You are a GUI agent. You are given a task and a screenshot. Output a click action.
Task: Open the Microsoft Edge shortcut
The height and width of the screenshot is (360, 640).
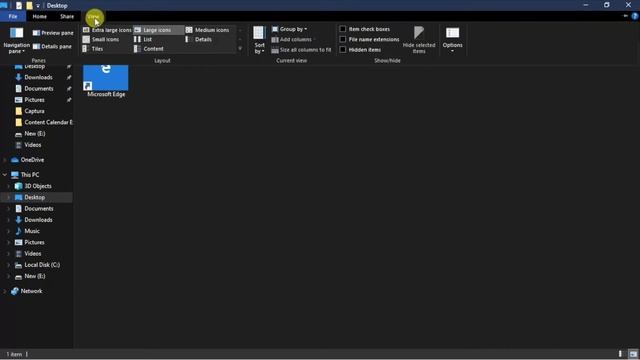click(106, 81)
